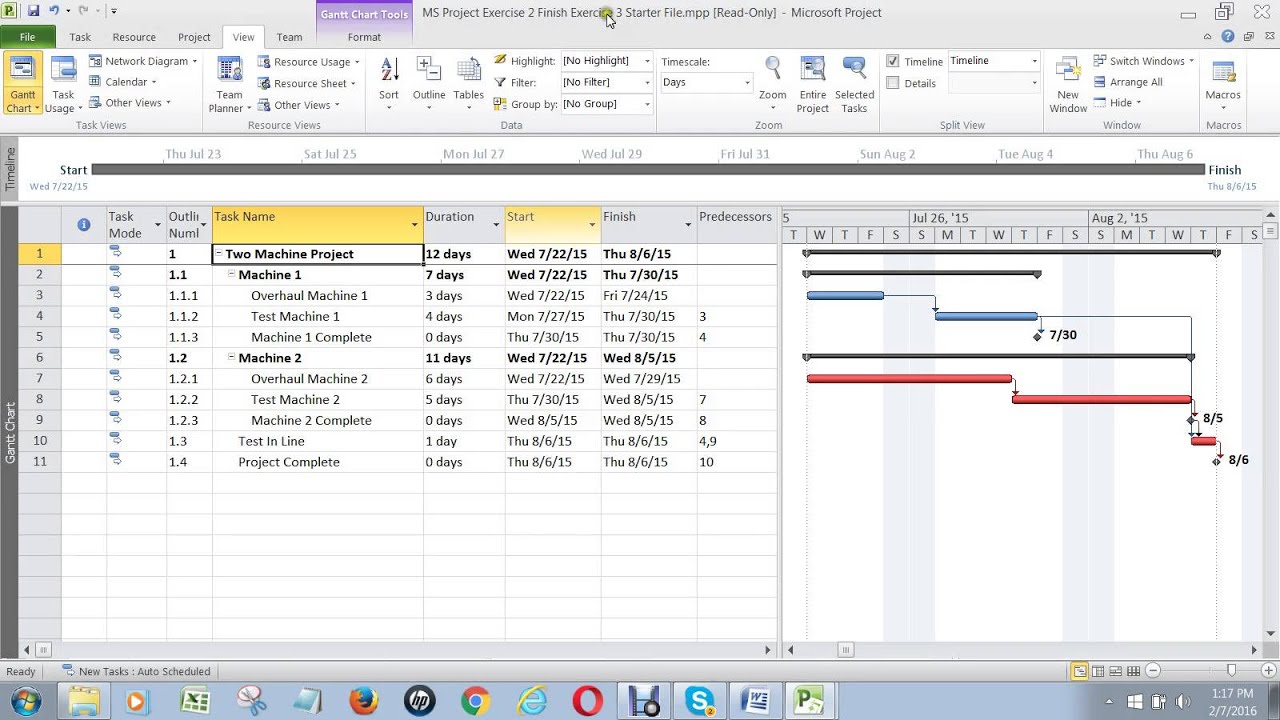Screen dimensions: 1280x720
Task: Switch to the Team ribbon tab
Action: (x=289, y=37)
